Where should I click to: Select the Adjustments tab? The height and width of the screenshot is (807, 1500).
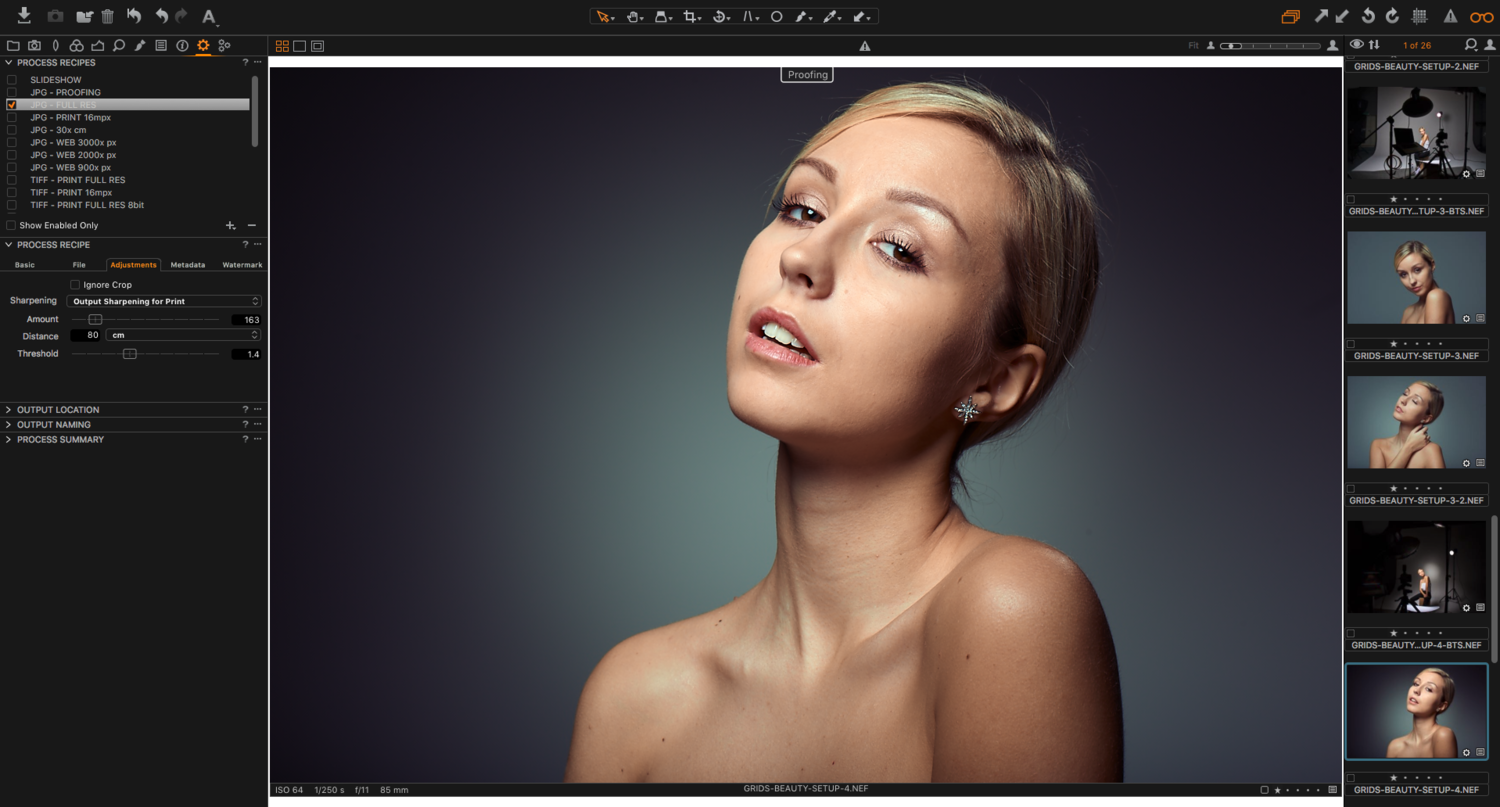tap(133, 265)
